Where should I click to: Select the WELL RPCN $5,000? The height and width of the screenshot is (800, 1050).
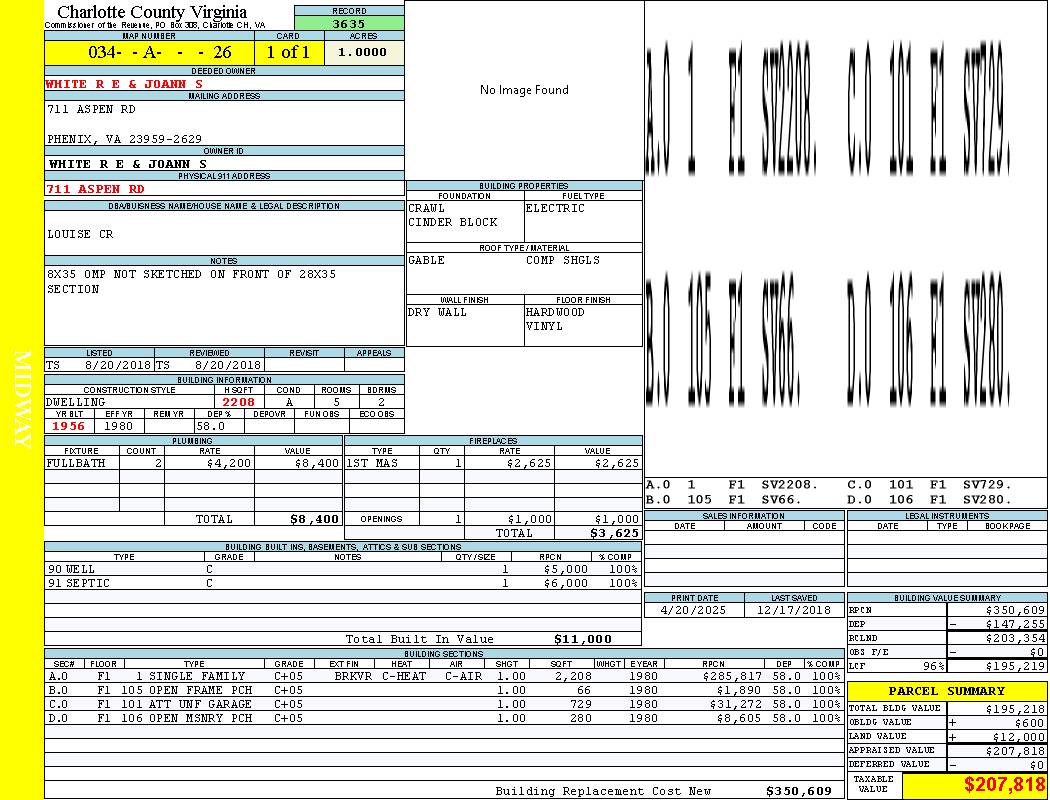coord(566,569)
